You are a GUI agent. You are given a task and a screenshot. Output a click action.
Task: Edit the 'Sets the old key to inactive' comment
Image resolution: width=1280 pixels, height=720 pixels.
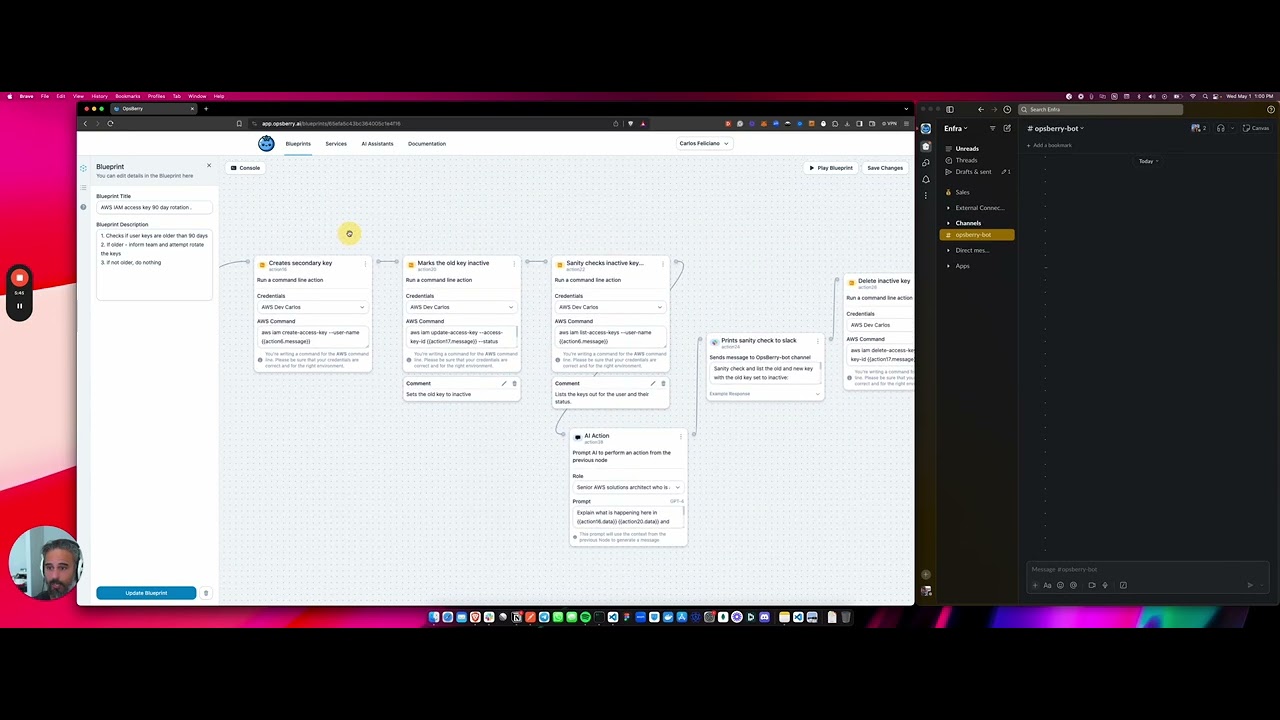point(504,383)
